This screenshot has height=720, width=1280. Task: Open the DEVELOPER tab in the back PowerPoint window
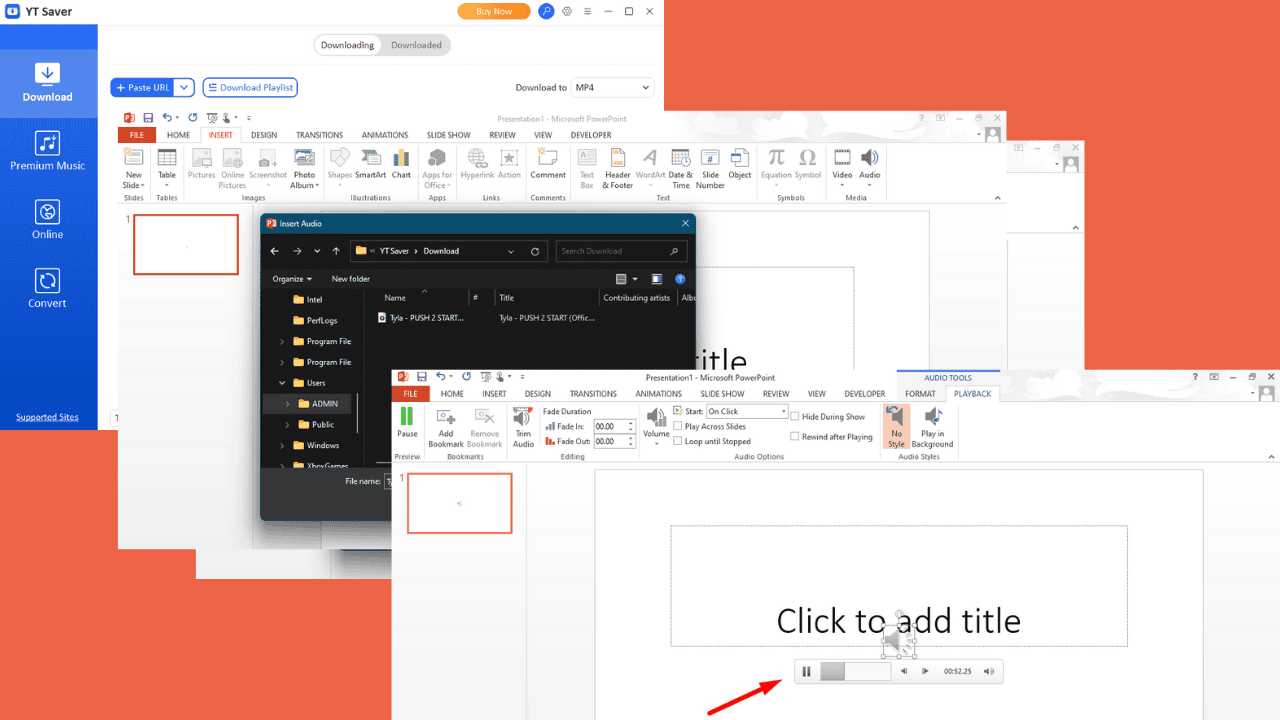(x=590, y=135)
